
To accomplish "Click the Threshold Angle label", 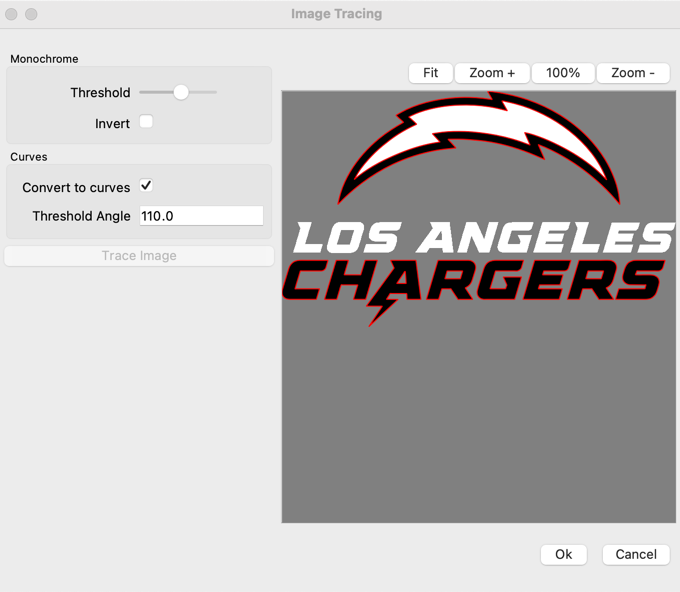I will (x=82, y=216).
